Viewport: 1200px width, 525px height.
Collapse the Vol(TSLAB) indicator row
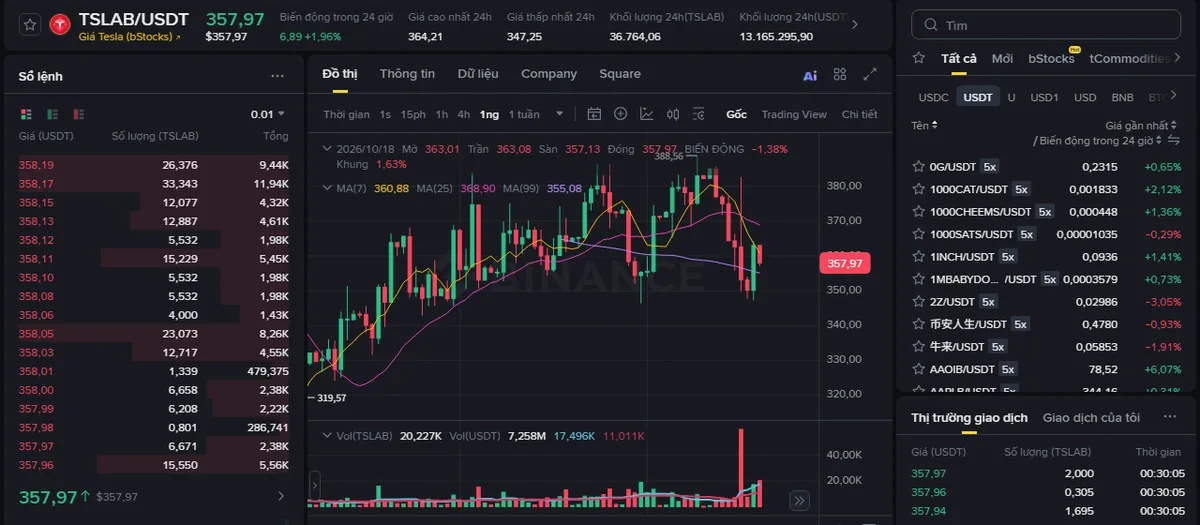pos(326,436)
